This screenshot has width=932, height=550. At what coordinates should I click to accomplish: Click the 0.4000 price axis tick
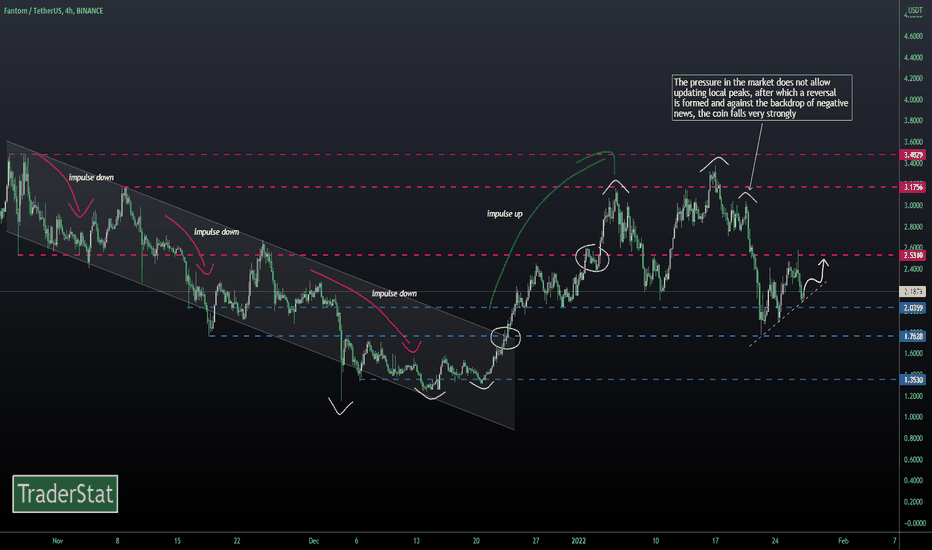tap(914, 481)
